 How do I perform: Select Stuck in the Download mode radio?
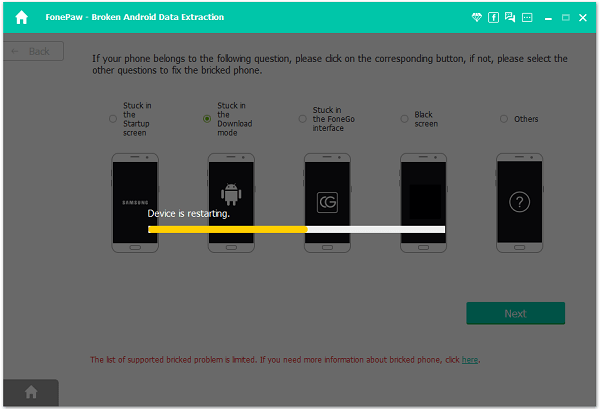tap(207, 119)
